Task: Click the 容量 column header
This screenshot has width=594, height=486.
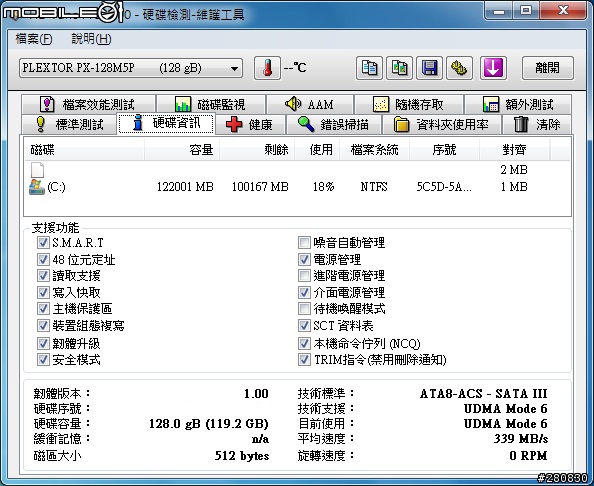Action: point(182,150)
